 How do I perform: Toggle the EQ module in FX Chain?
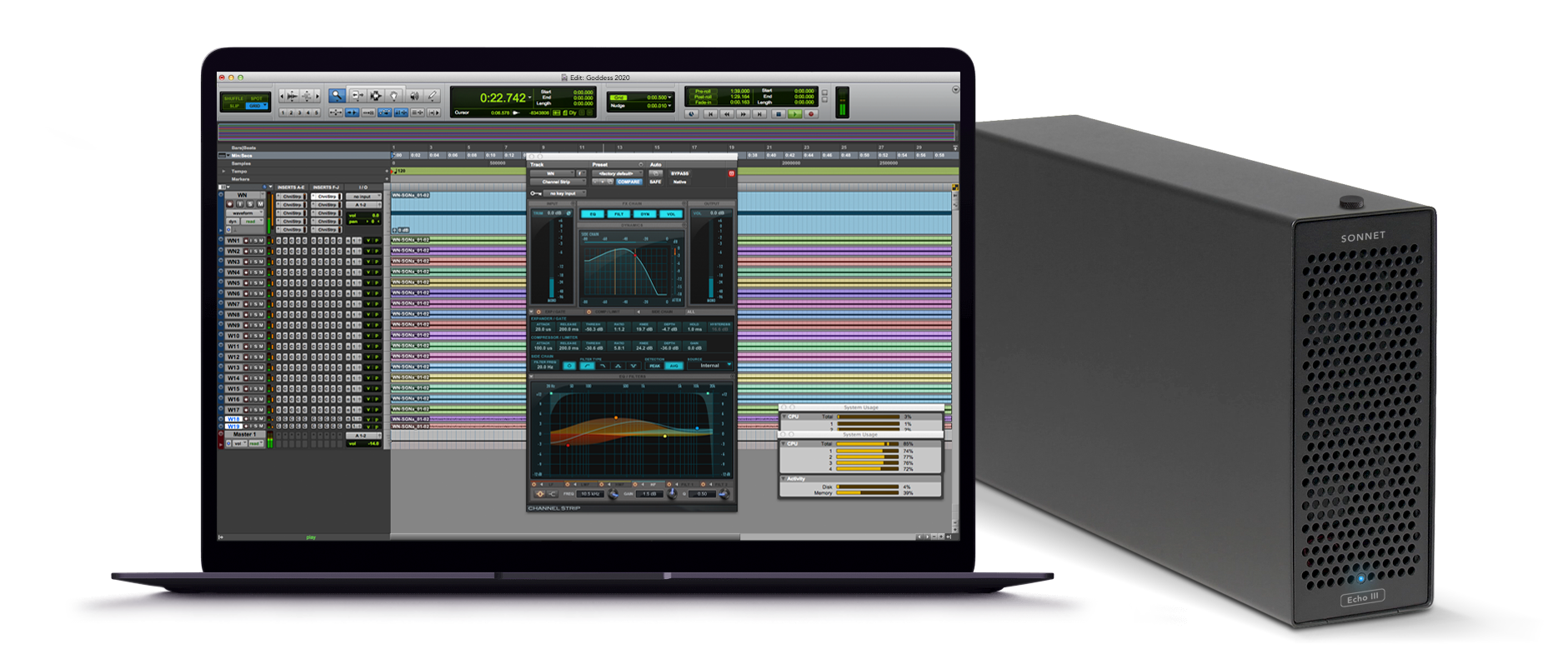(x=594, y=214)
